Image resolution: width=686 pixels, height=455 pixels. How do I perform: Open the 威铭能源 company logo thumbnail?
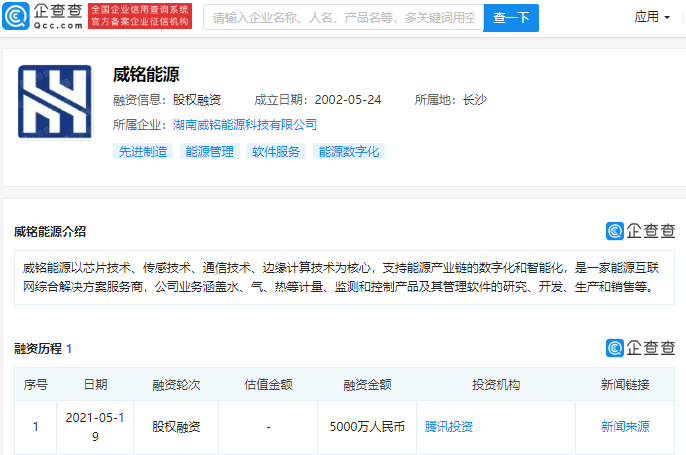55,102
